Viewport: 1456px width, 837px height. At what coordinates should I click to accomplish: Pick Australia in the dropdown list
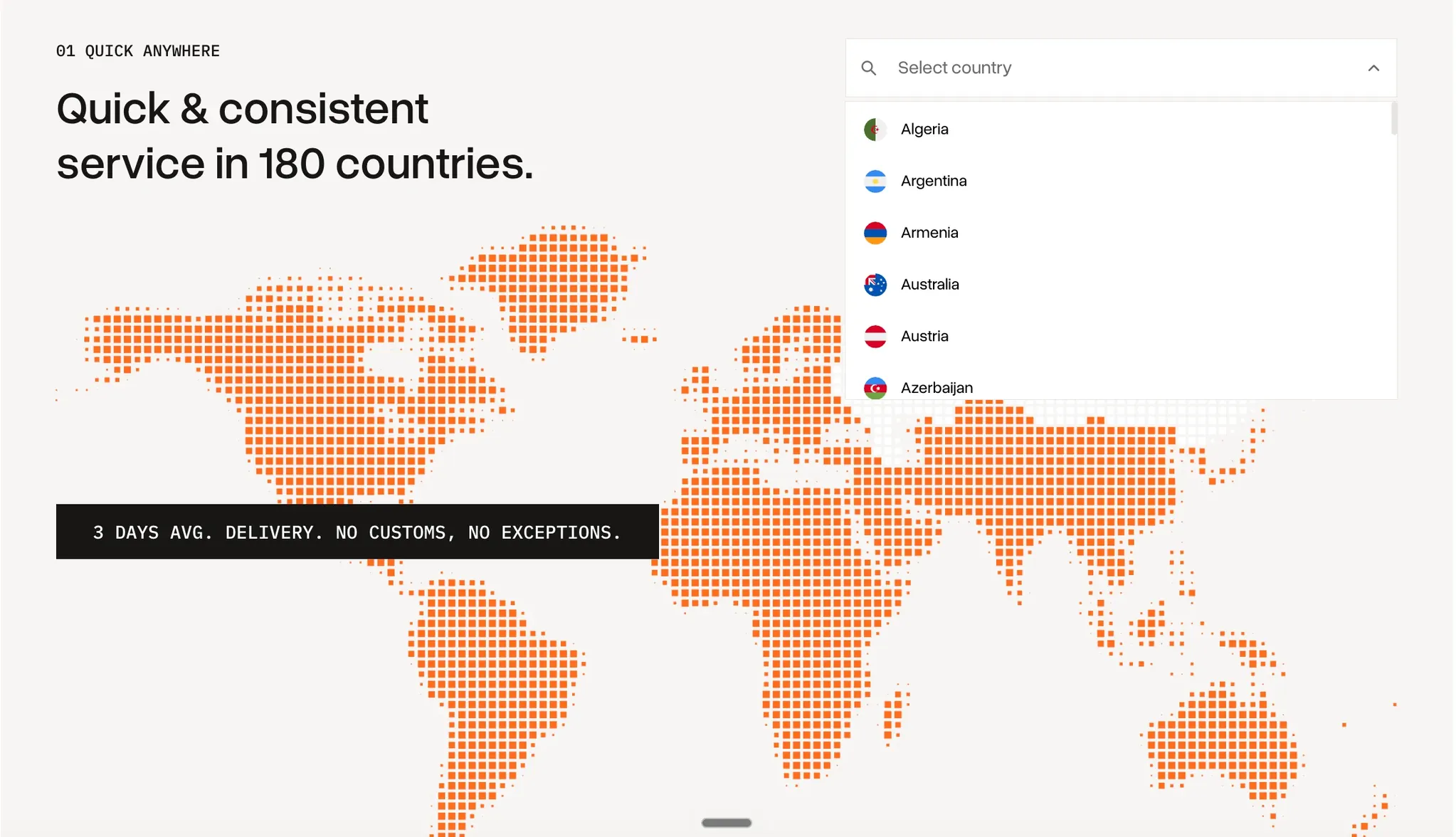1118,285
